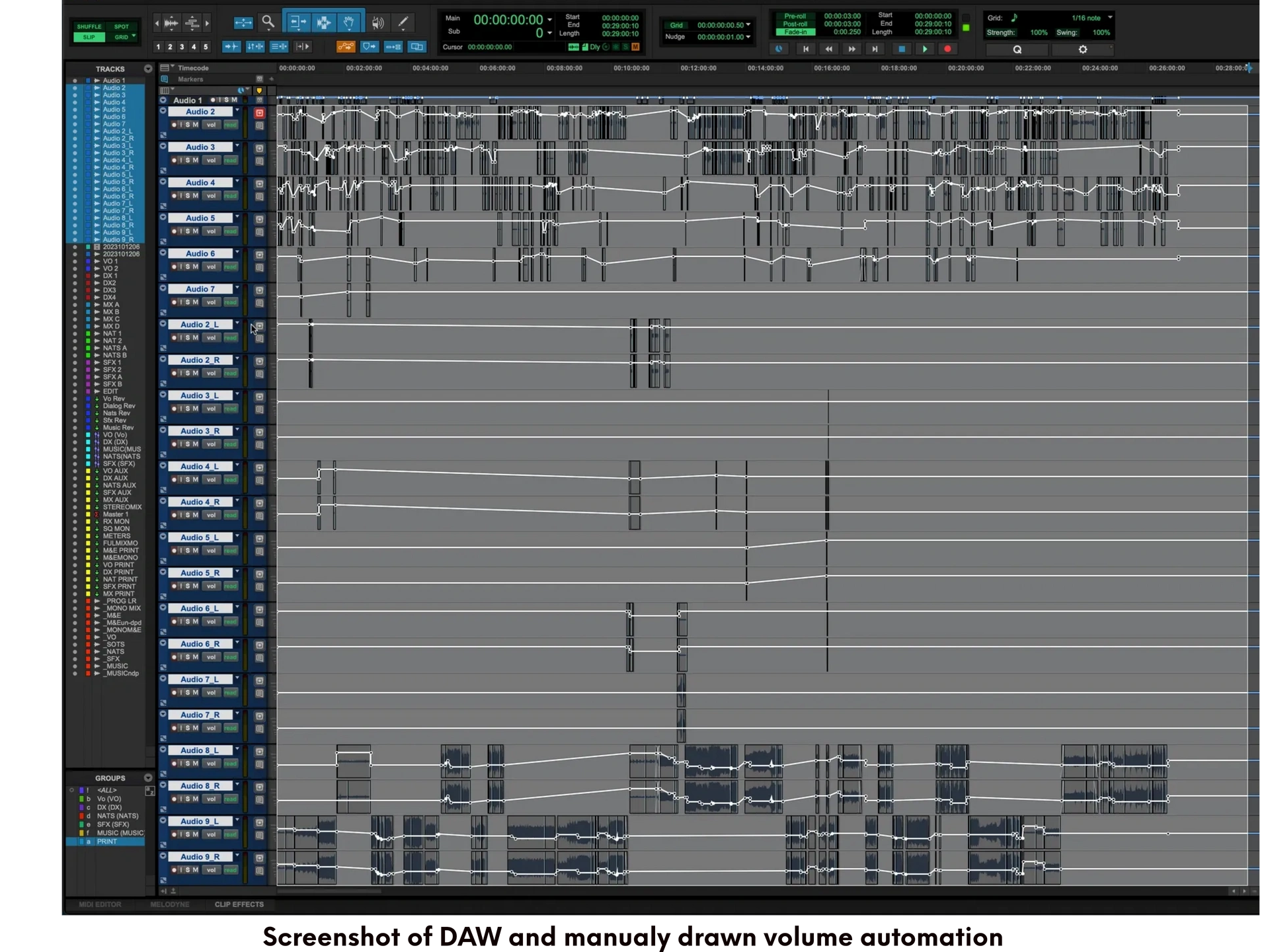Click the Fade-in button in transport
Viewport: 1266px width, 952px height.
pos(795,32)
